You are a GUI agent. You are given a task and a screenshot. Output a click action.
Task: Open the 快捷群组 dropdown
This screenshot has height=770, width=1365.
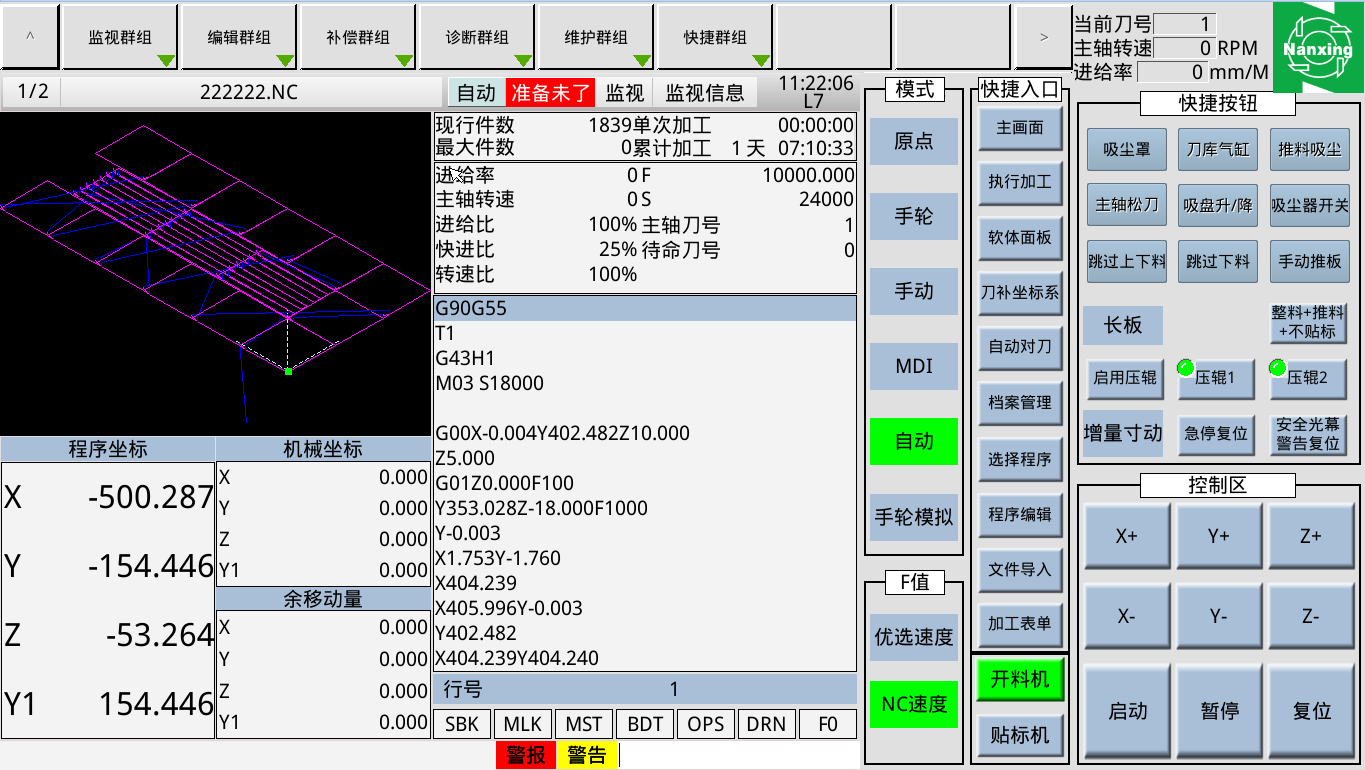(x=715, y=37)
